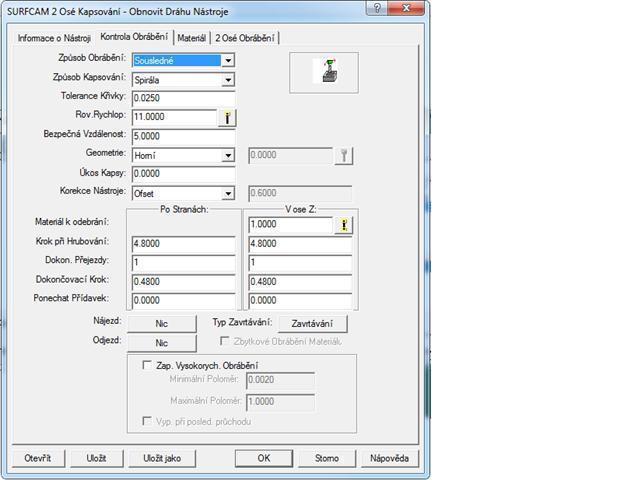
Task: Enable Zap. Vysokorych. Obrábění checkbox
Action: tap(147, 365)
